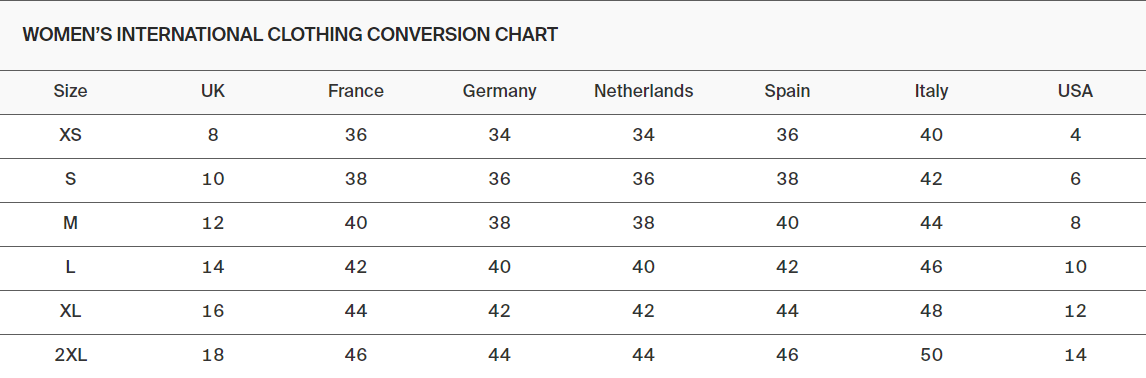The height and width of the screenshot is (378, 1146).
Task: Click the Germany column header
Action: tap(499, 91)
